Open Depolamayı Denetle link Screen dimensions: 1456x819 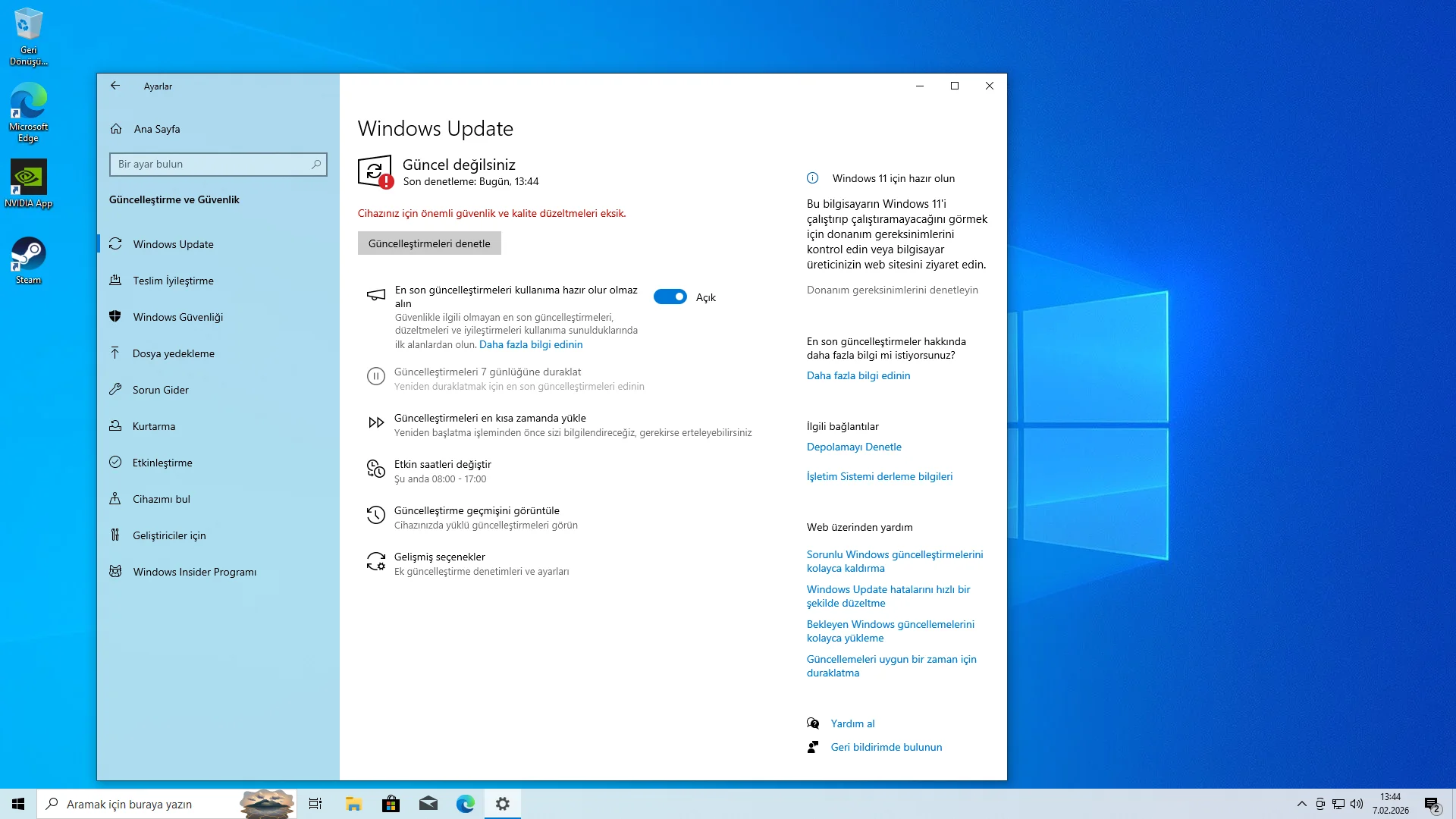coord(854,447)
